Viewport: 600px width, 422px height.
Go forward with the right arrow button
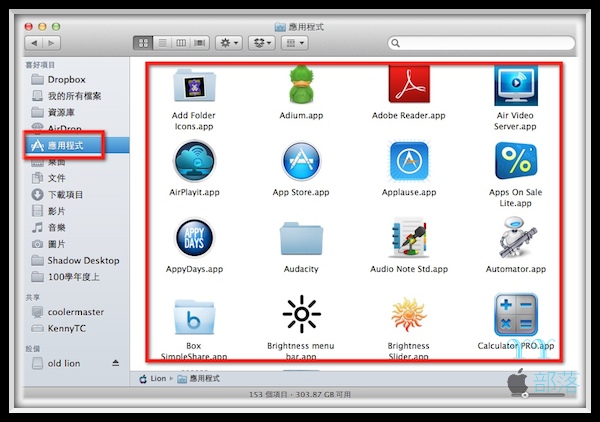coord(51,43)
